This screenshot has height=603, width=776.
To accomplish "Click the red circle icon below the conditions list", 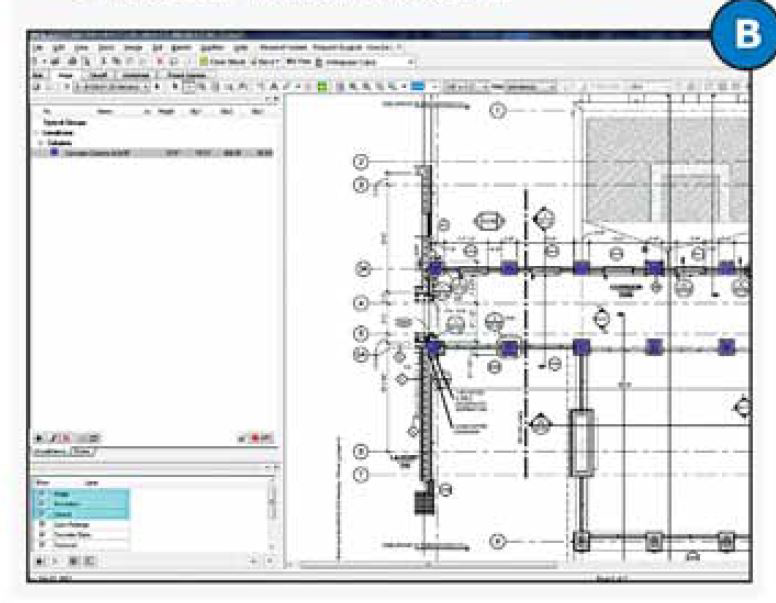I will click(x=256, y=438).
